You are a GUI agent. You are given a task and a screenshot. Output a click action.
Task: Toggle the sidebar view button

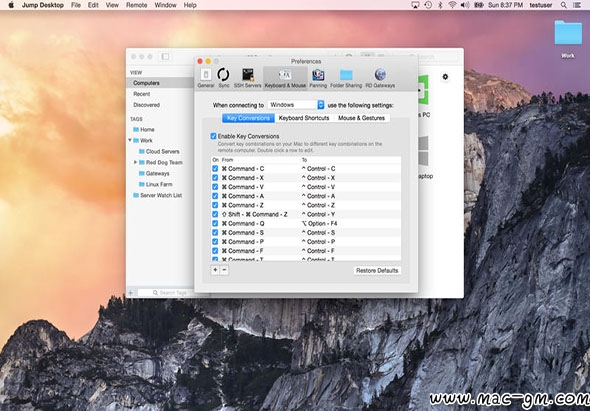(x=165, y=57)
